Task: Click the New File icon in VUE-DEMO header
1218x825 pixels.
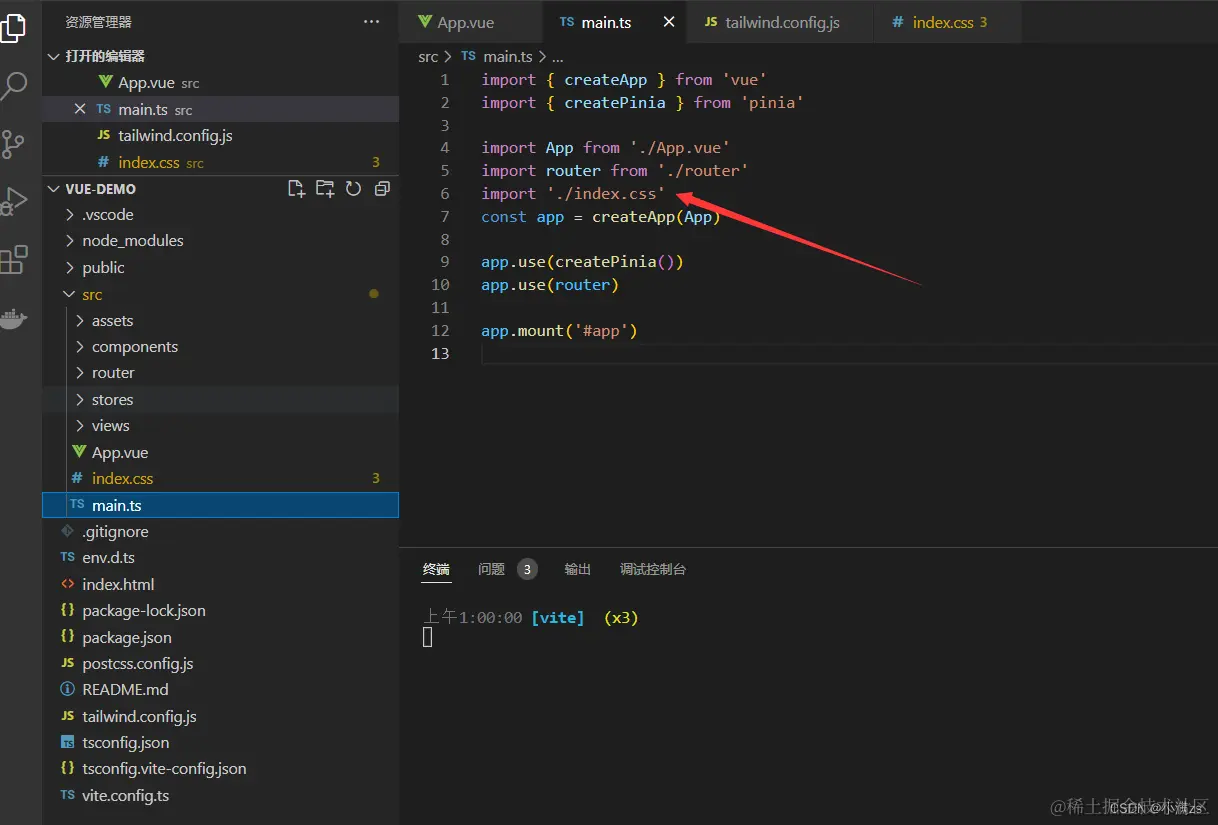Action: (x=296, y=189)
